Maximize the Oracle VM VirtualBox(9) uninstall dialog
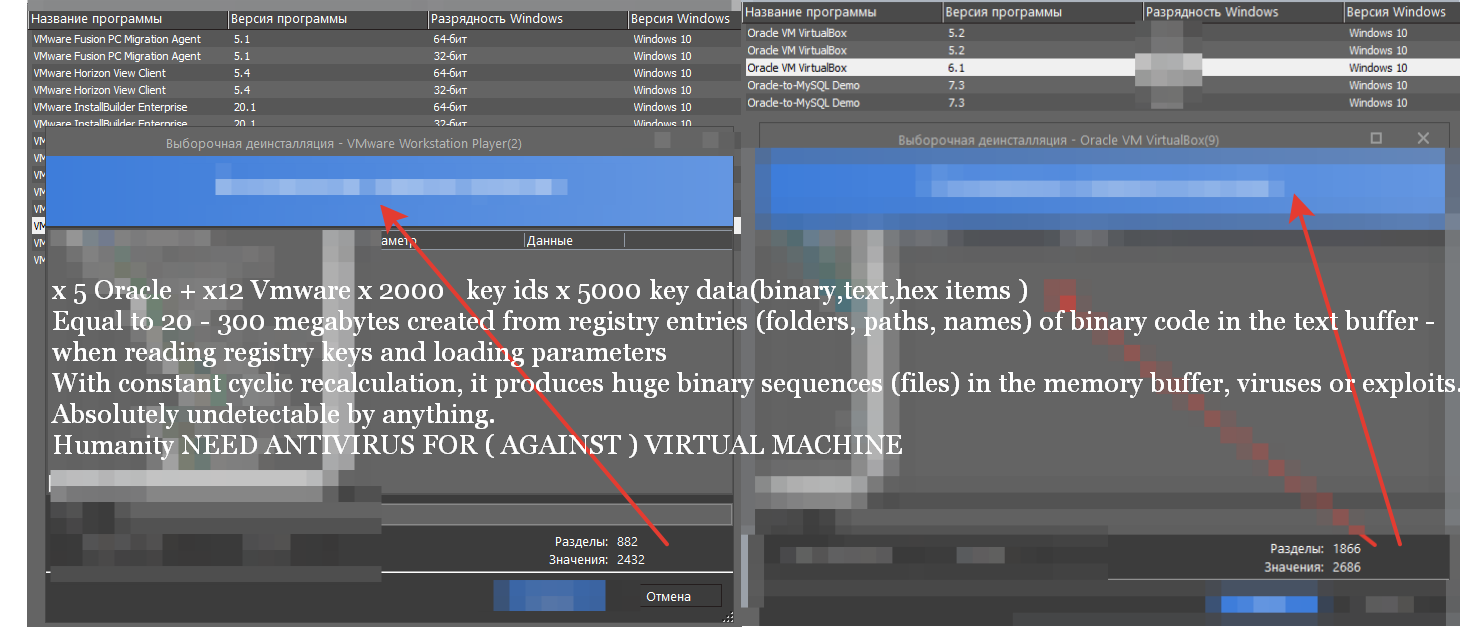The width and height of the screenshot is (1460, 627). point(1376,138)
